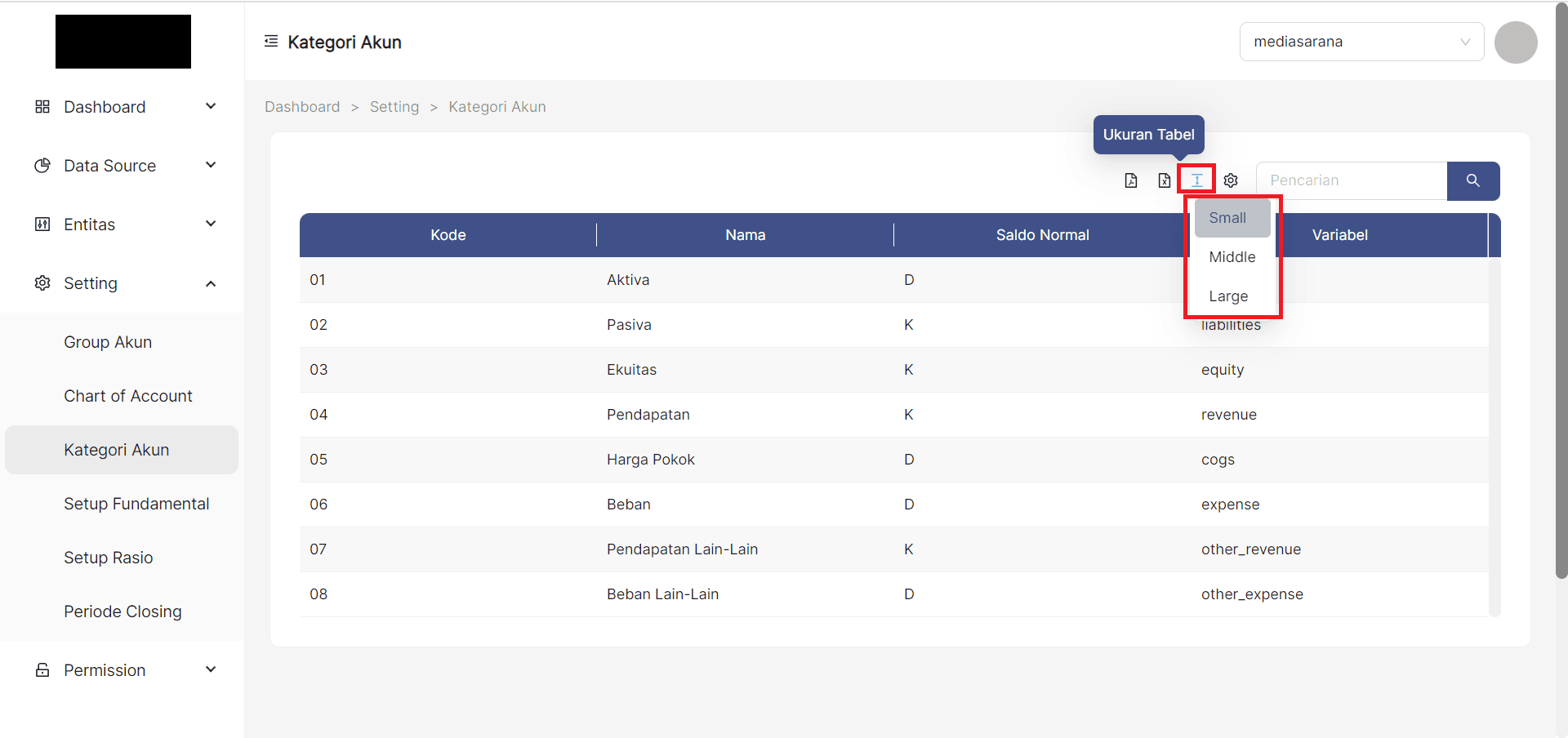Export the table to Excel
This screenshot has height=738, width=1568.
1164,180
